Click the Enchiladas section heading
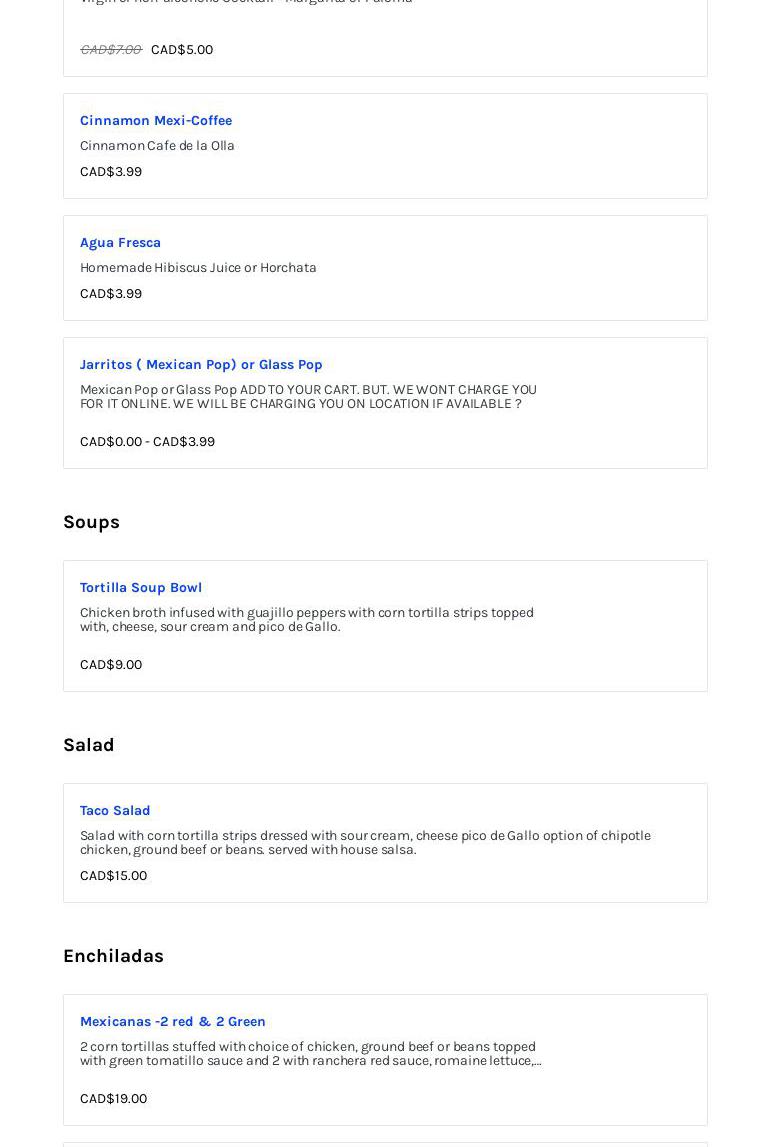Image resolution: width=770 pixels, height=1147 pixels. [x=113, y=956]
